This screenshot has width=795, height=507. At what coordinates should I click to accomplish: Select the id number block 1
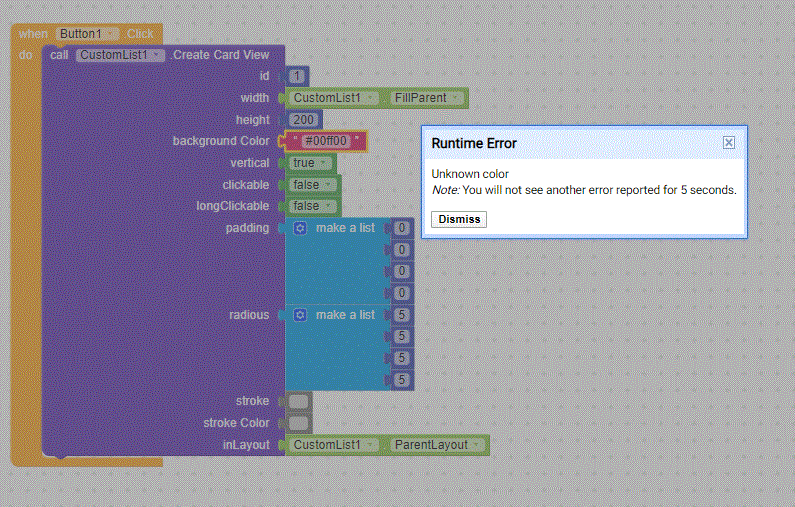click(297, 76)
